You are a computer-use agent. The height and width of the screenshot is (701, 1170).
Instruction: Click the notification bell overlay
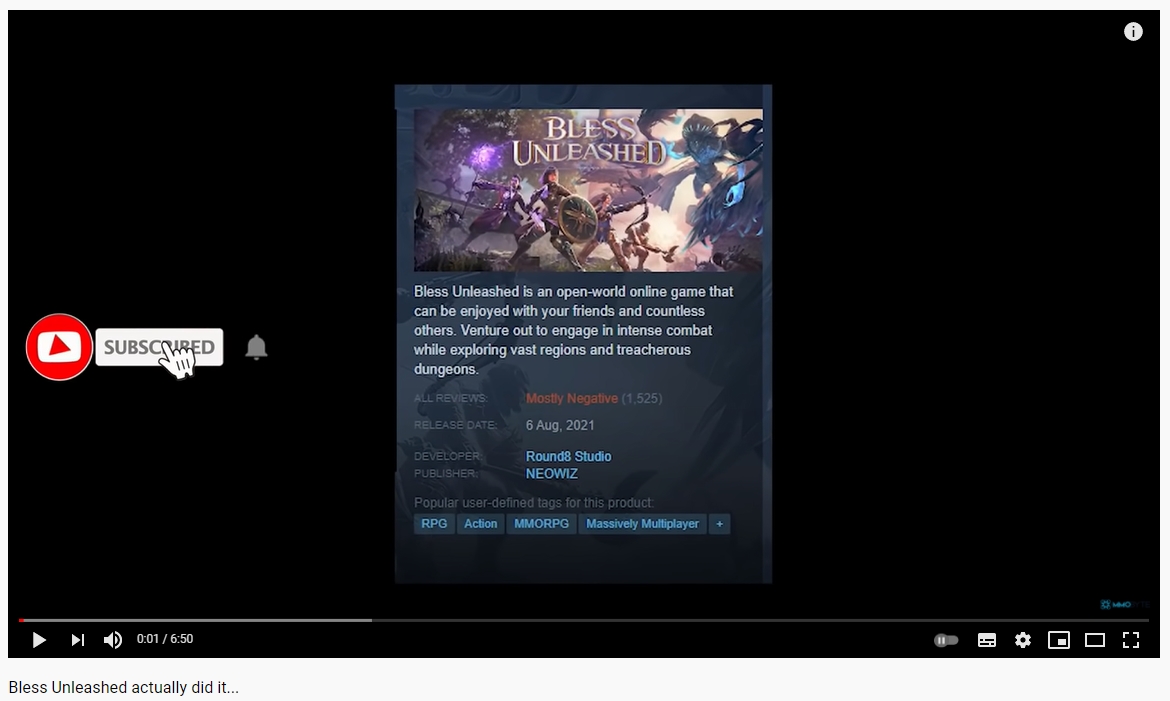256,347
